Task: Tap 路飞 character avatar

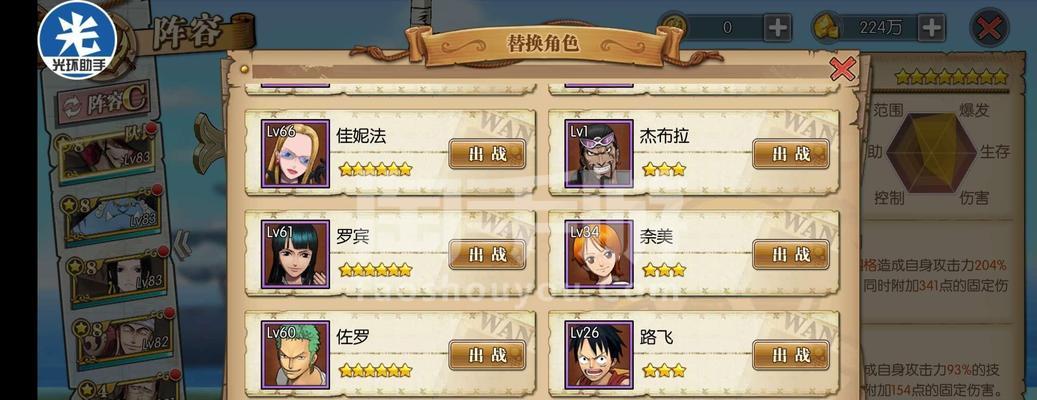Action: (x=599, y=355)
